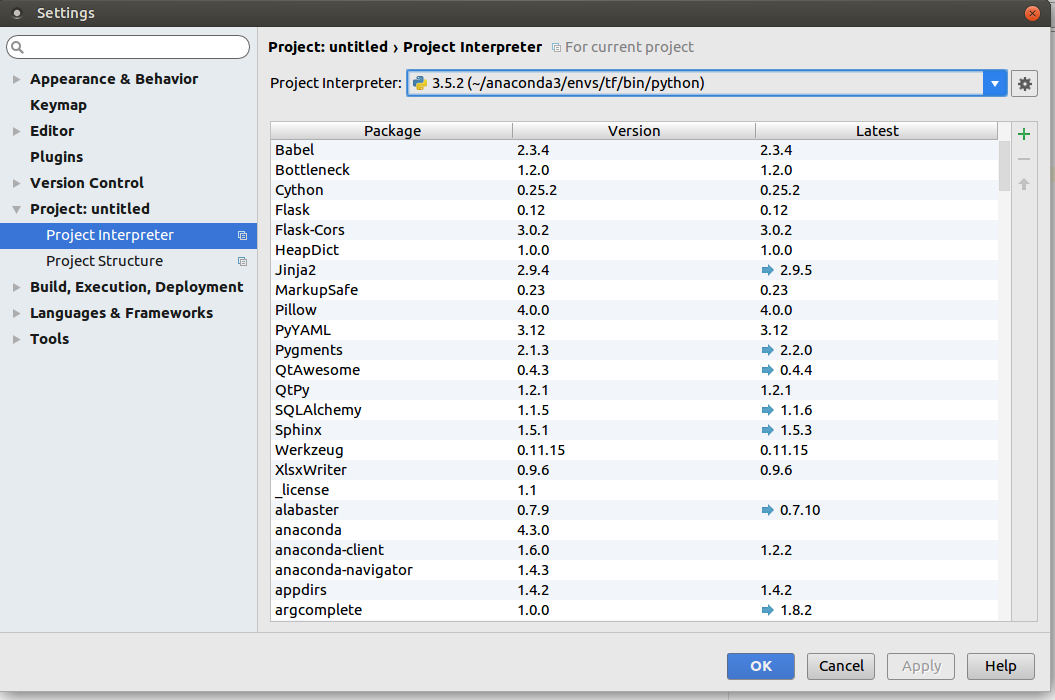Expand Build, Execution, Deployment section

[16, 287]
